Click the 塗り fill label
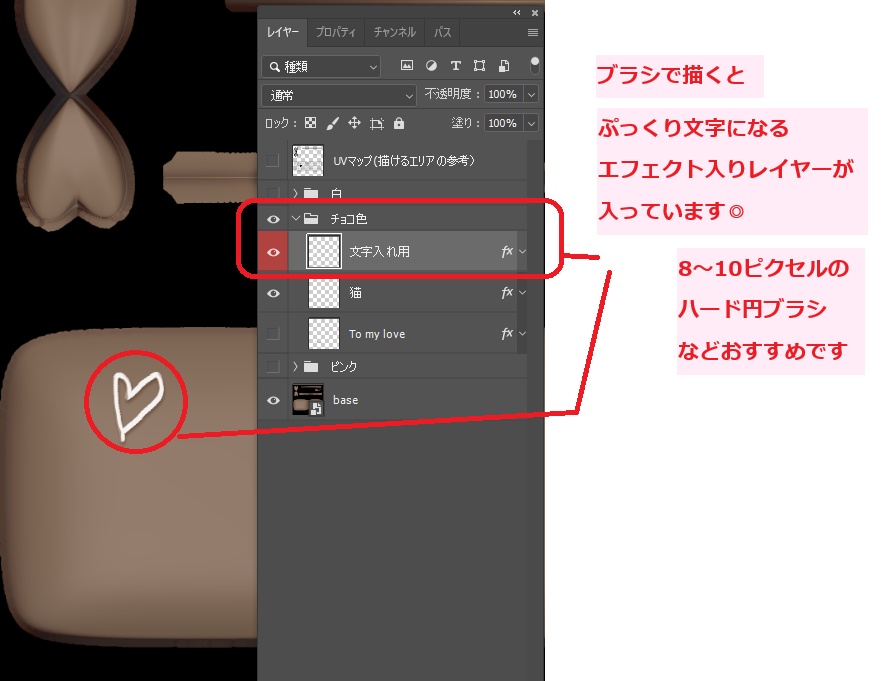Image resolution: width=885 pixels, height=681 pixels. pos(465,122)
